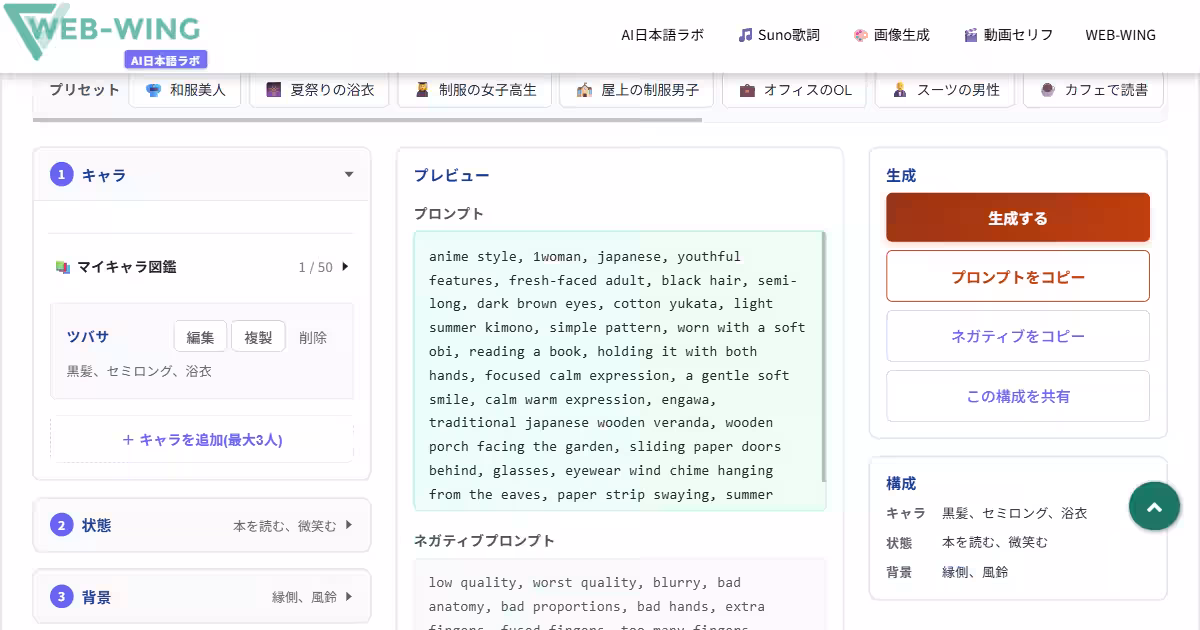
Task: Select the 屋上の制服男子 preset
Action: click(x=636, y=90)
